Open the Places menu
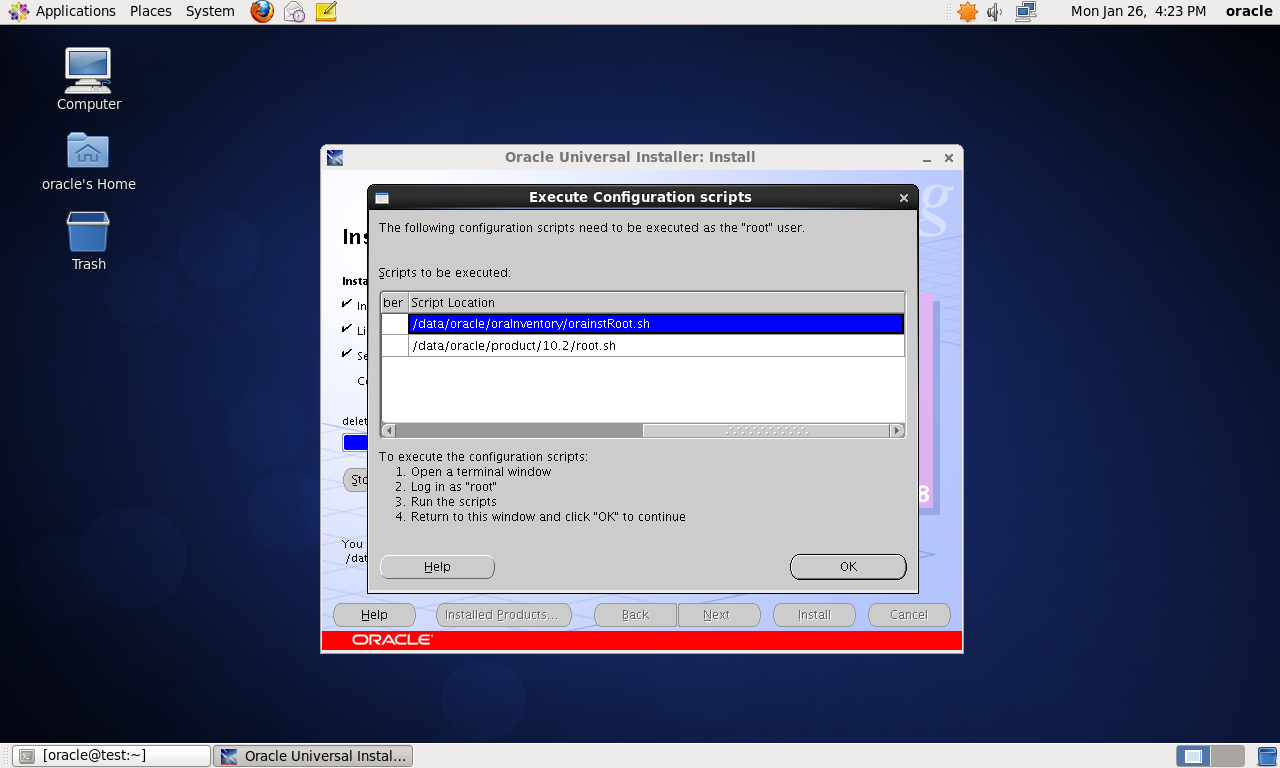The image size is (1280, 768). point(151,11)
